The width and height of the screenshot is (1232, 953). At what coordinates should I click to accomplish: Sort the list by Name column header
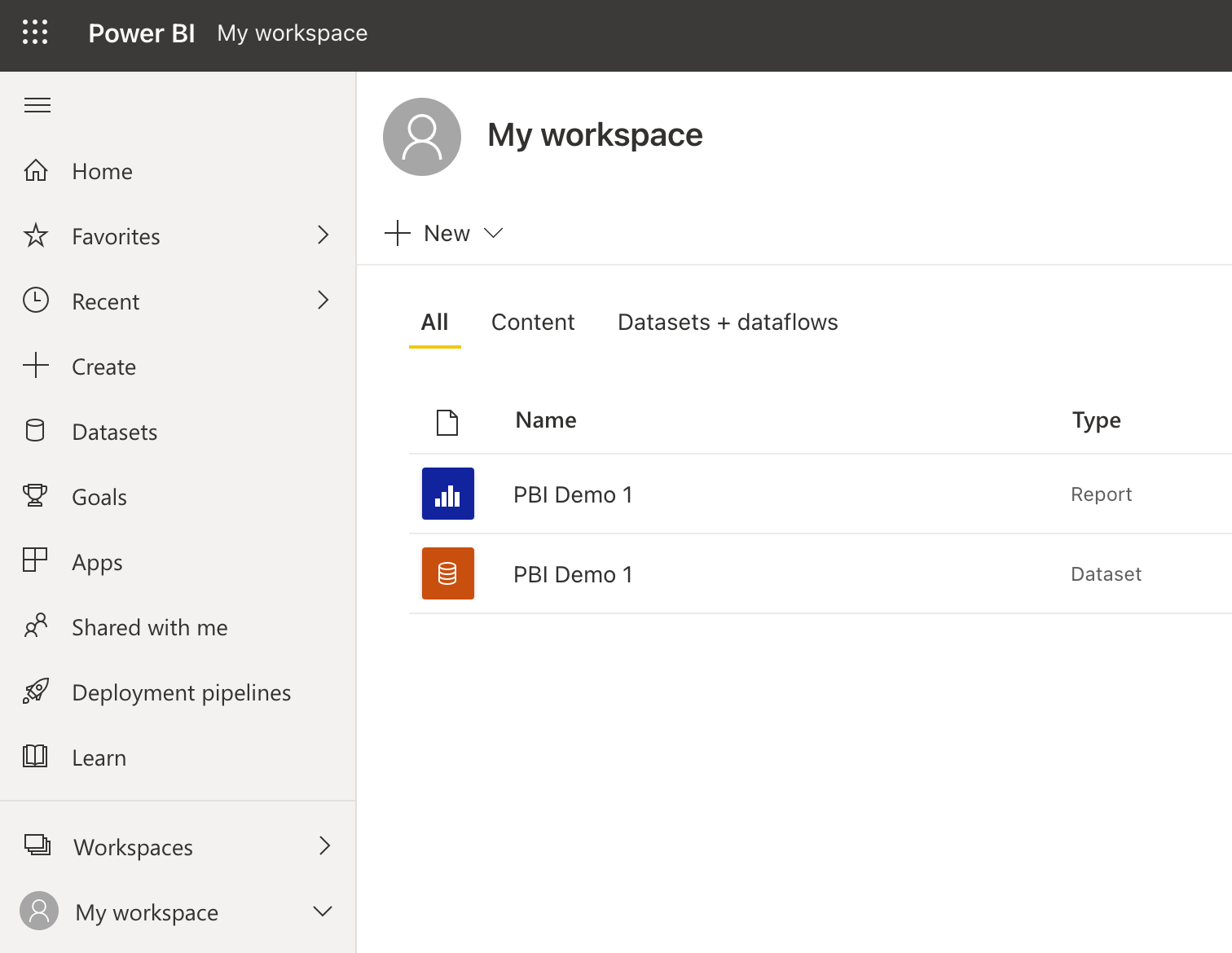coord(546,420)
